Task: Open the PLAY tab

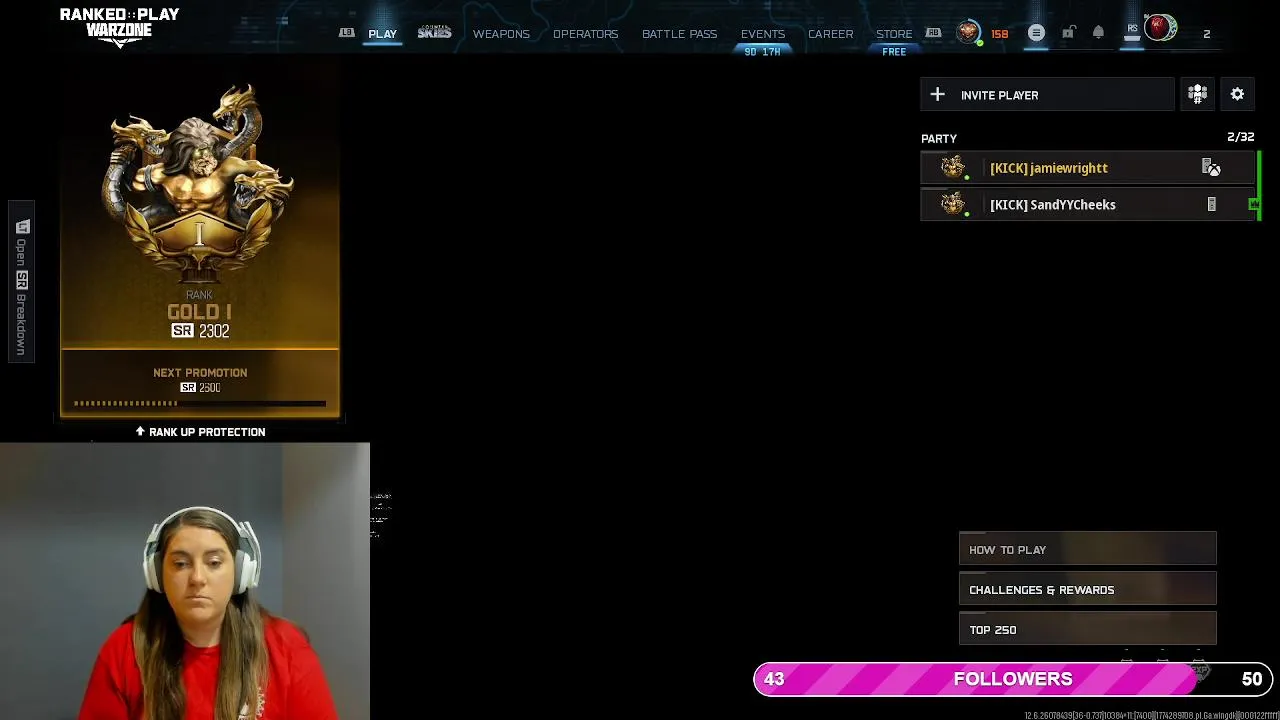Action: tap(382, 34)
